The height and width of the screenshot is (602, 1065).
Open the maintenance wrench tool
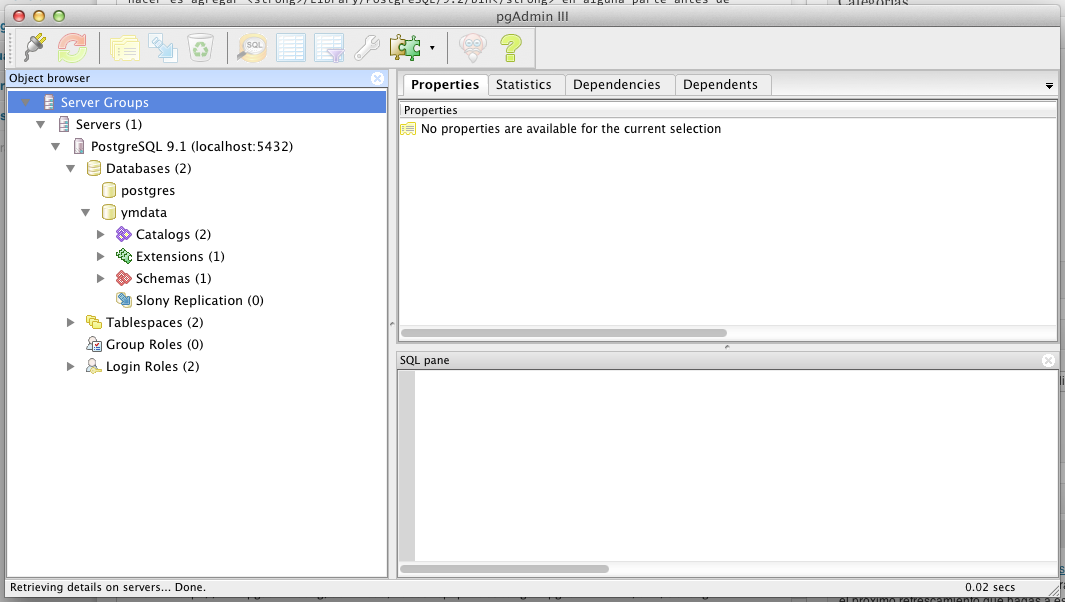click(x=367, y=47)
